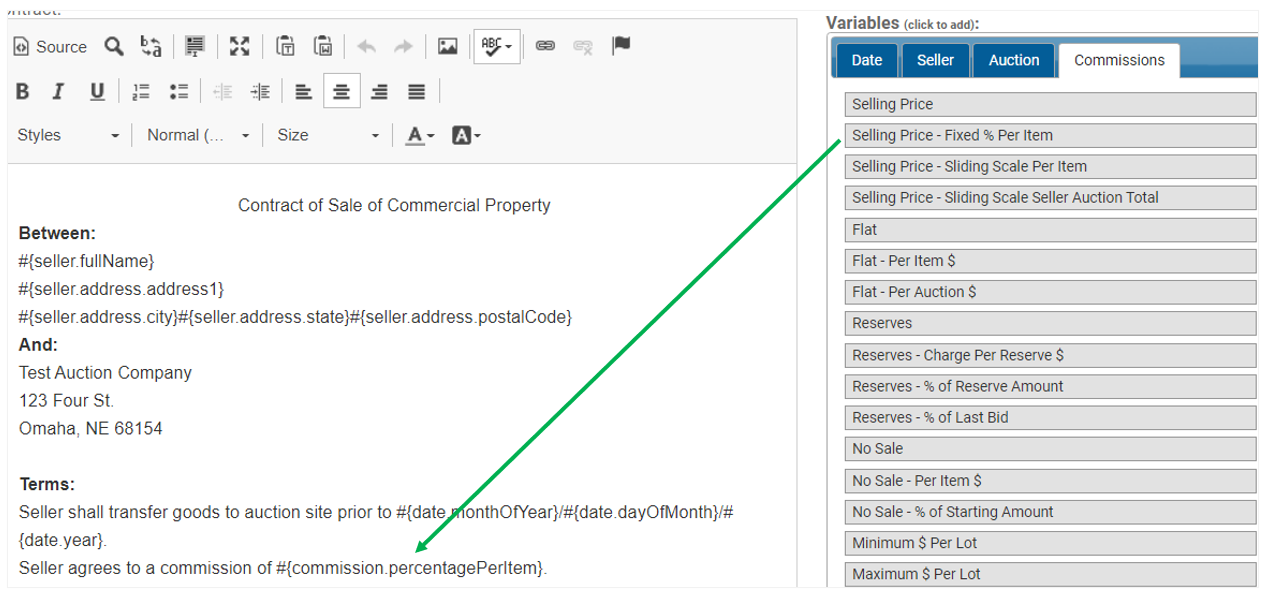Add Reserves - % of Reserve Amount
Image resolution: width=1266 pixels, height=602 pixels.
point(1050,386)
